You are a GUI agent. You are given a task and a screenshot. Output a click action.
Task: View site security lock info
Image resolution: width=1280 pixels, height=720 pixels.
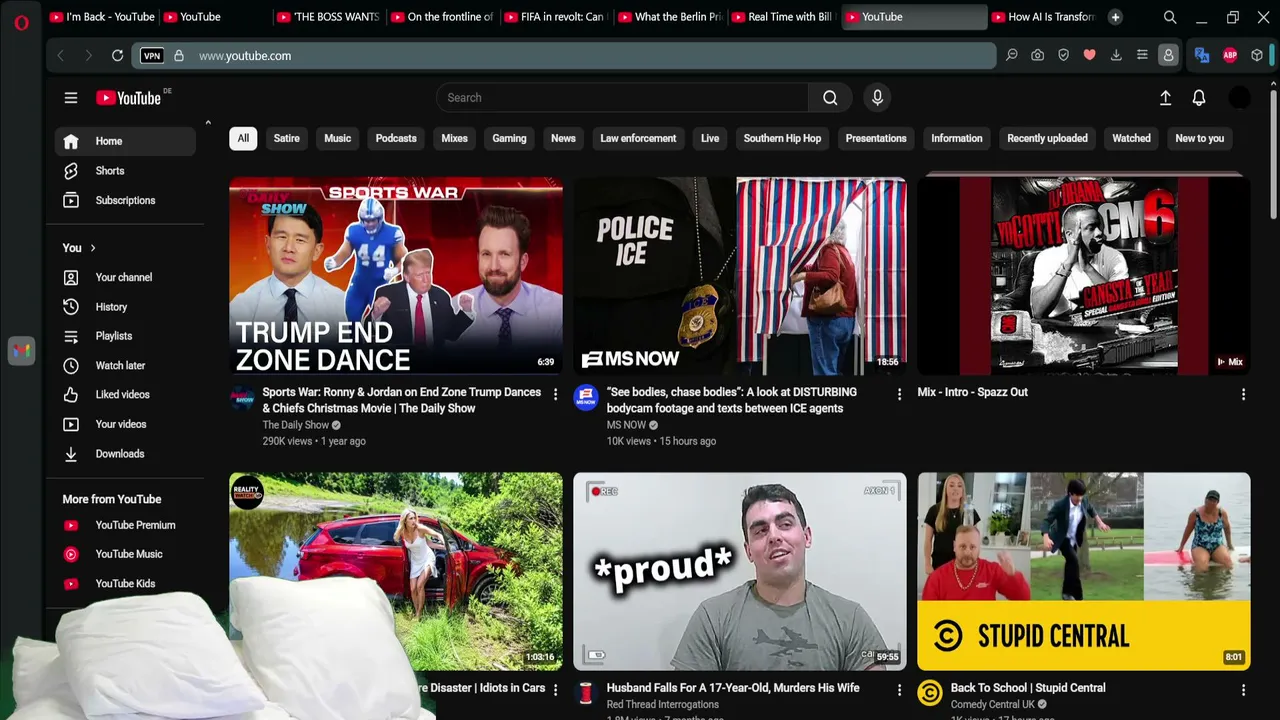pyautogui.click(x=179, y=56)
